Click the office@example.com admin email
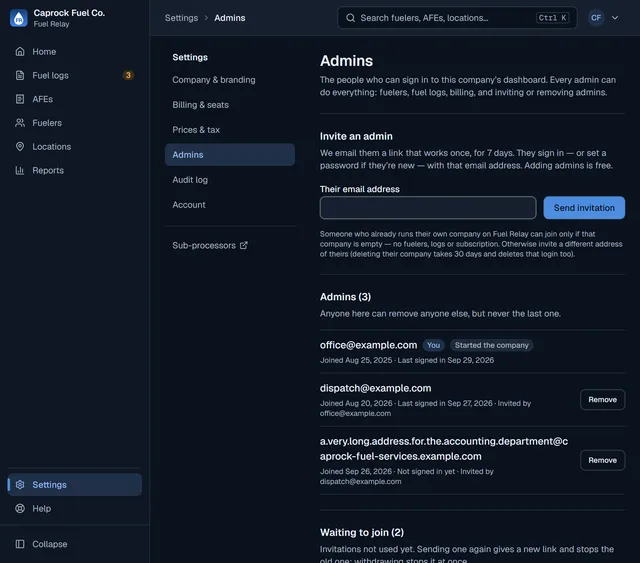640x563 pixels. (x=368, y=345)
